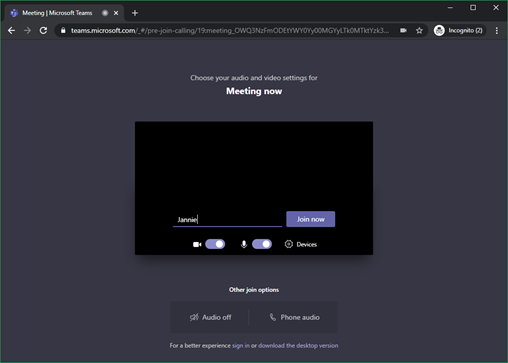The image size is (508, 363).
Task: Mute the microphone toggle switch
Action: 262,244
